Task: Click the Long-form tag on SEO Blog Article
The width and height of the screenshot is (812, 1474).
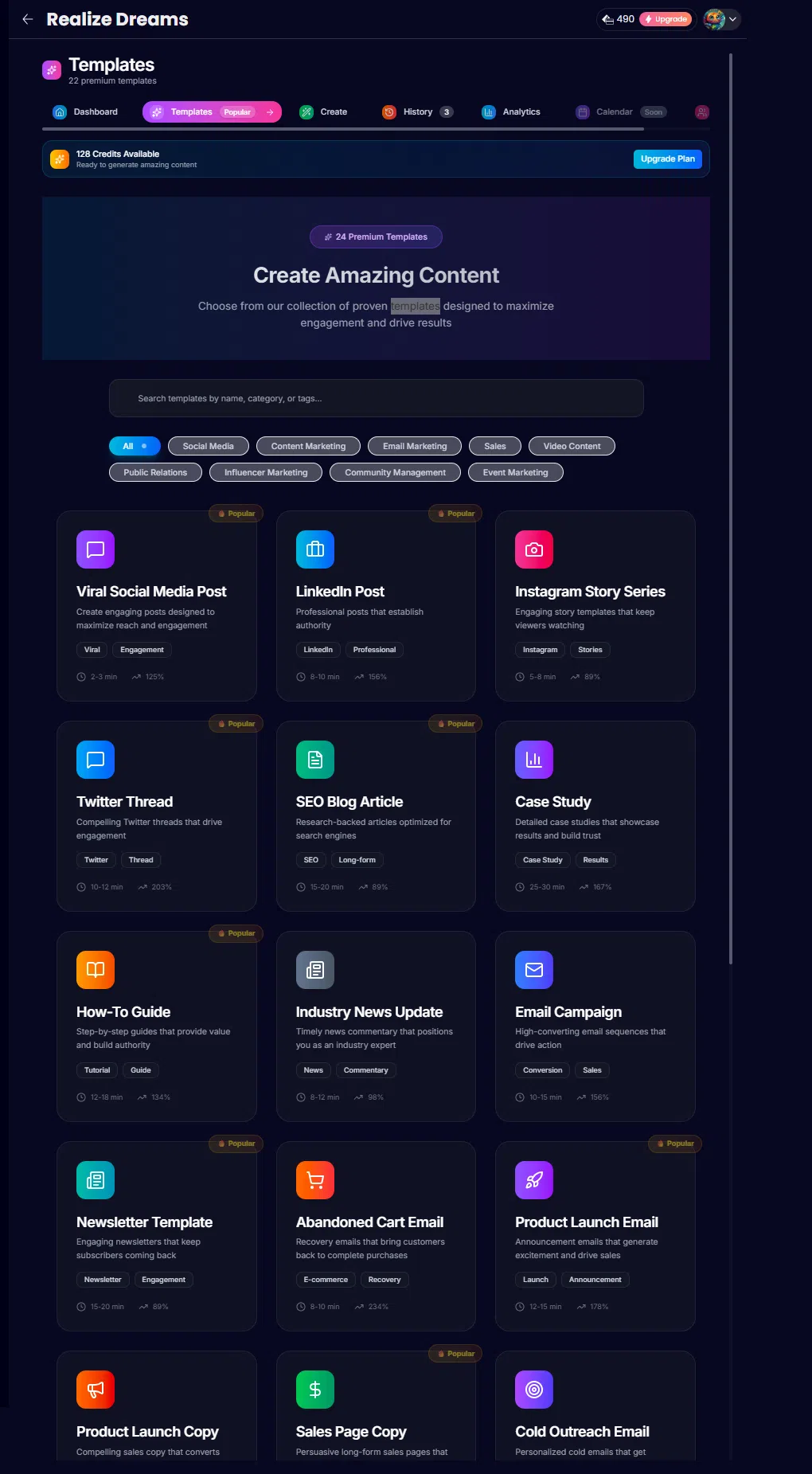Action: (357, 860)
